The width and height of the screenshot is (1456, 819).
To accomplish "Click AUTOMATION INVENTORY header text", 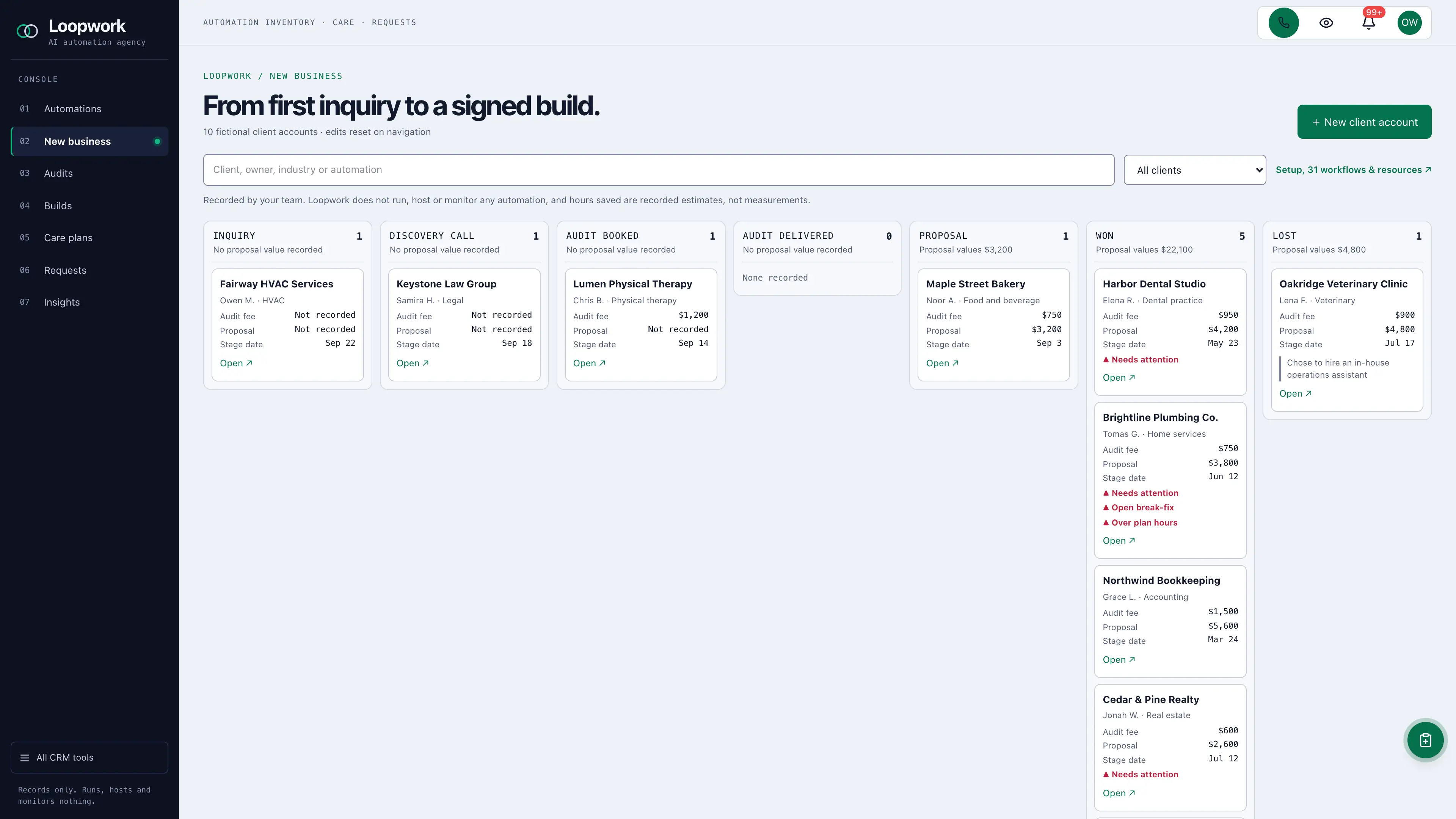I will point(259,23).
